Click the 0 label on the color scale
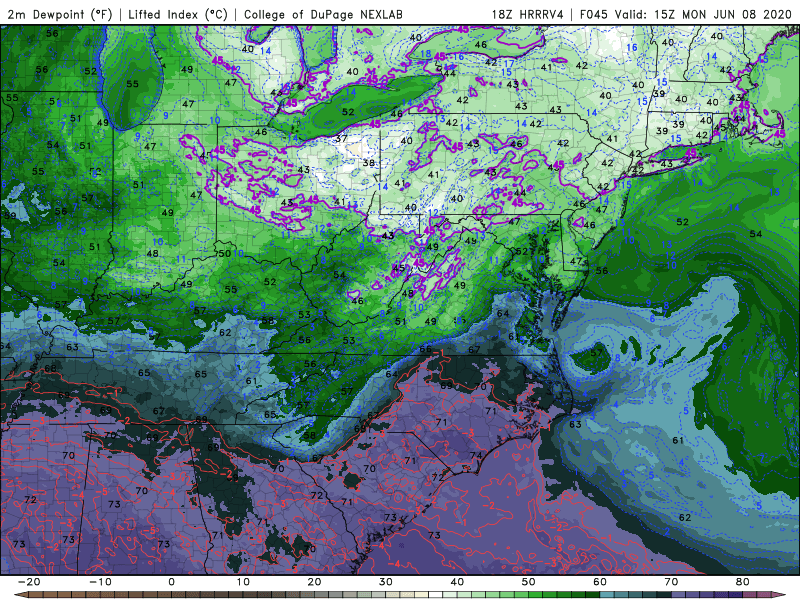This screenshot has height=600, width=800. pyautogui.click(x=171, y=582)
